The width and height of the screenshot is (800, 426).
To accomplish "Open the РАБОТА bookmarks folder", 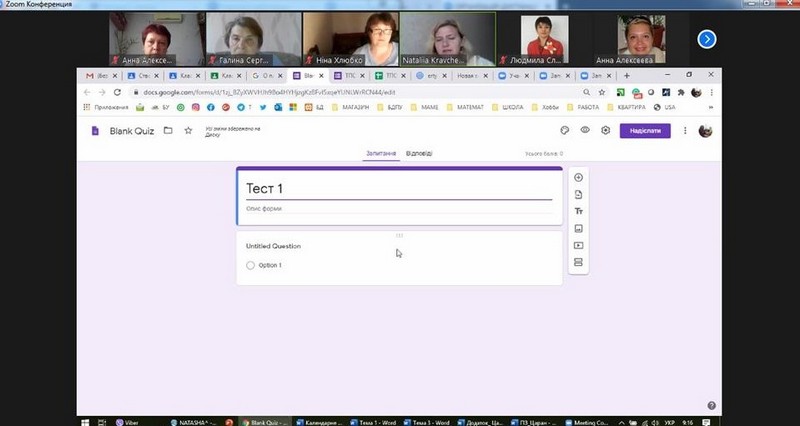I will tap(583, 107).
